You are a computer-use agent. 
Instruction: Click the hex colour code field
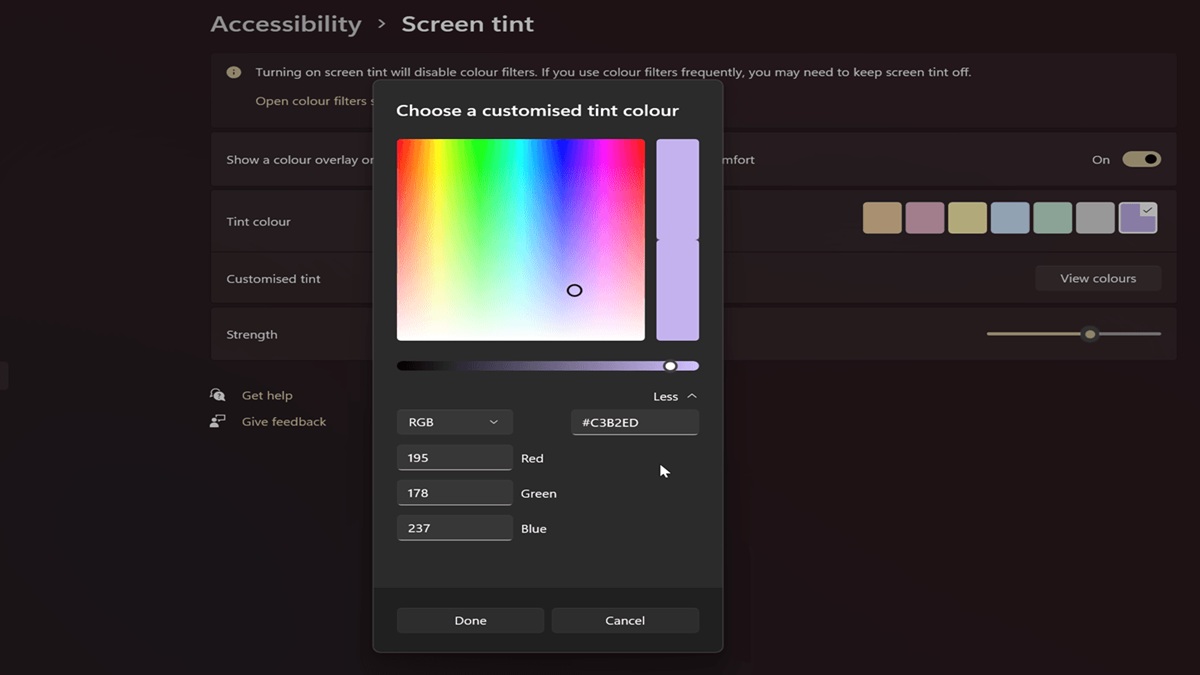click(x=635, y=422)
